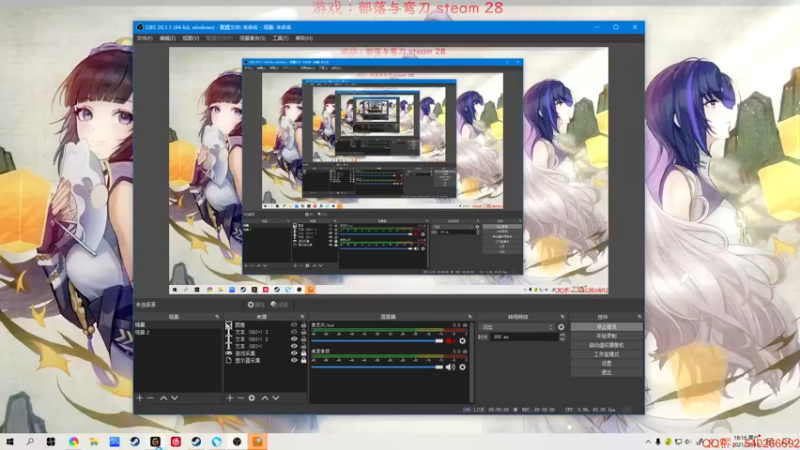The width and height of the screenshot is (800, 450).
Task: Open the 文件(F) menu
Action: point(144,38)
